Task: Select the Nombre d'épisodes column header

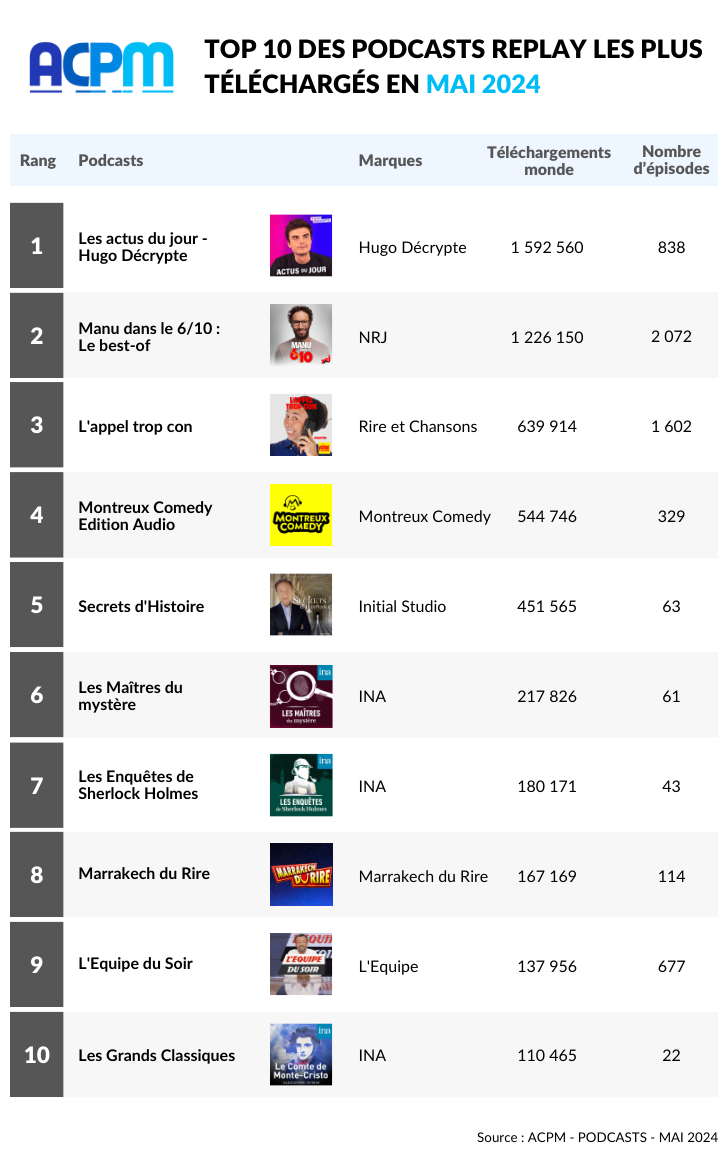Action: click(x=671, y=160)
